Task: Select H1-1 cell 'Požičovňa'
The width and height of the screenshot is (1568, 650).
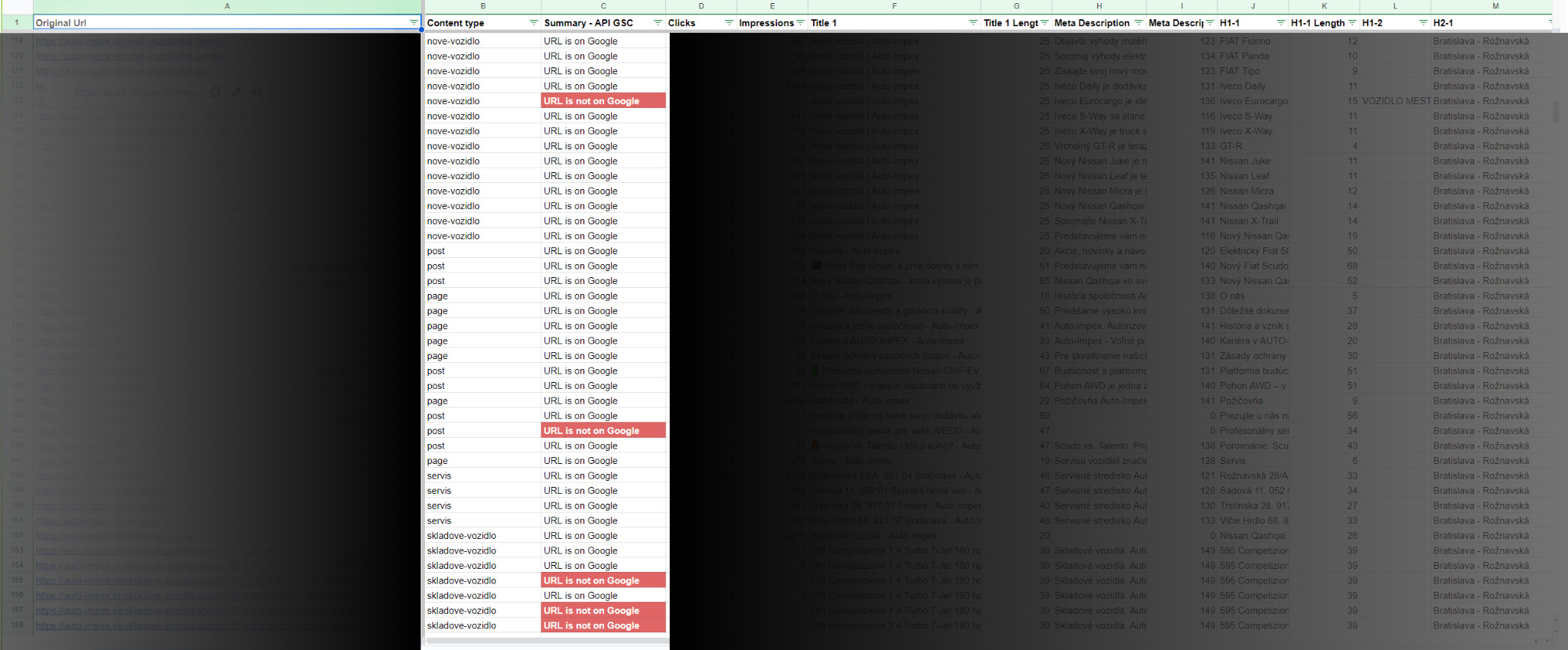Action: 1253,401
